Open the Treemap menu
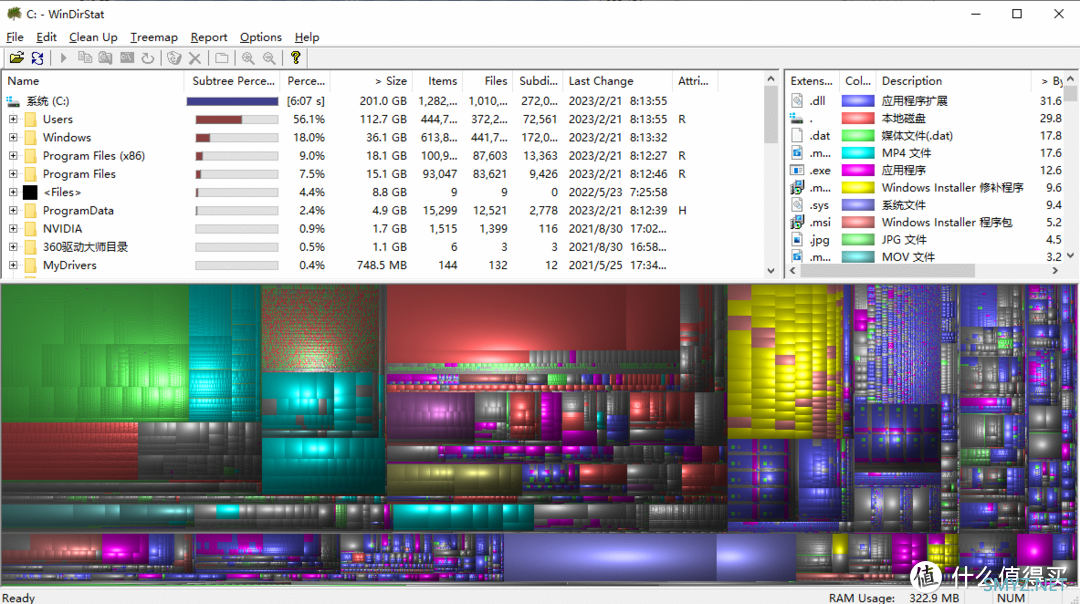The height and width of the screenshot is (604, 1080). pos(154,37)
